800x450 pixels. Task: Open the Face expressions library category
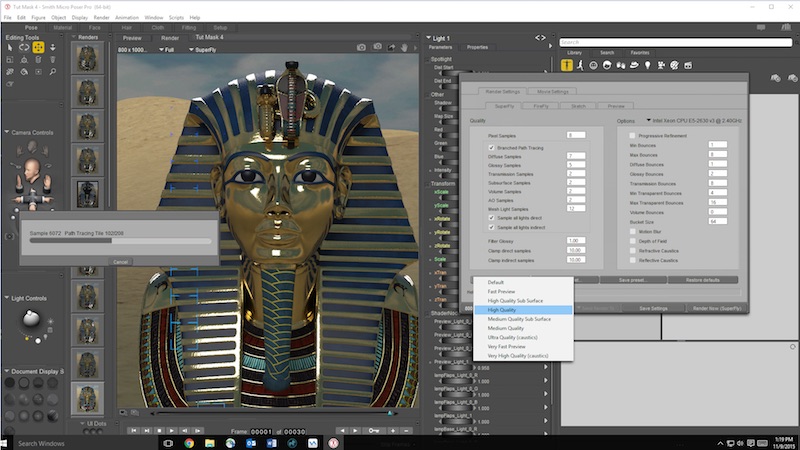[593, 65]
